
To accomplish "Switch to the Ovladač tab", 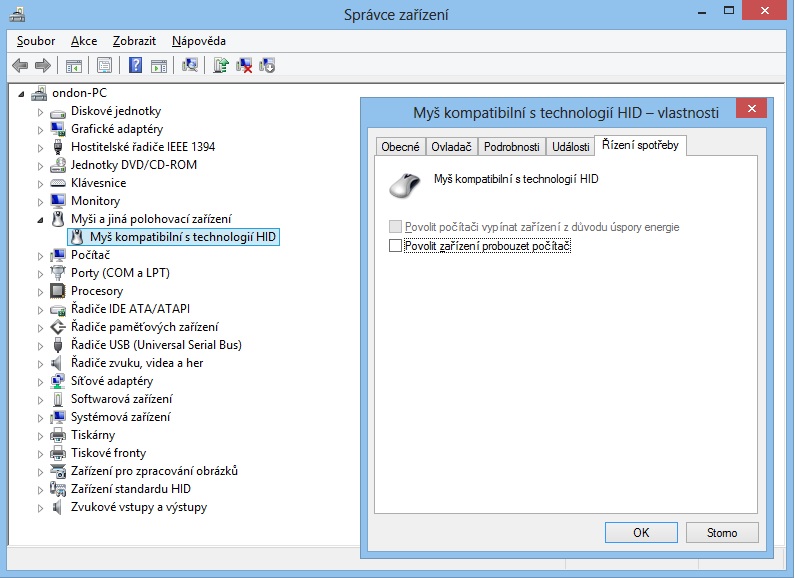I will [x=451, y=147].
